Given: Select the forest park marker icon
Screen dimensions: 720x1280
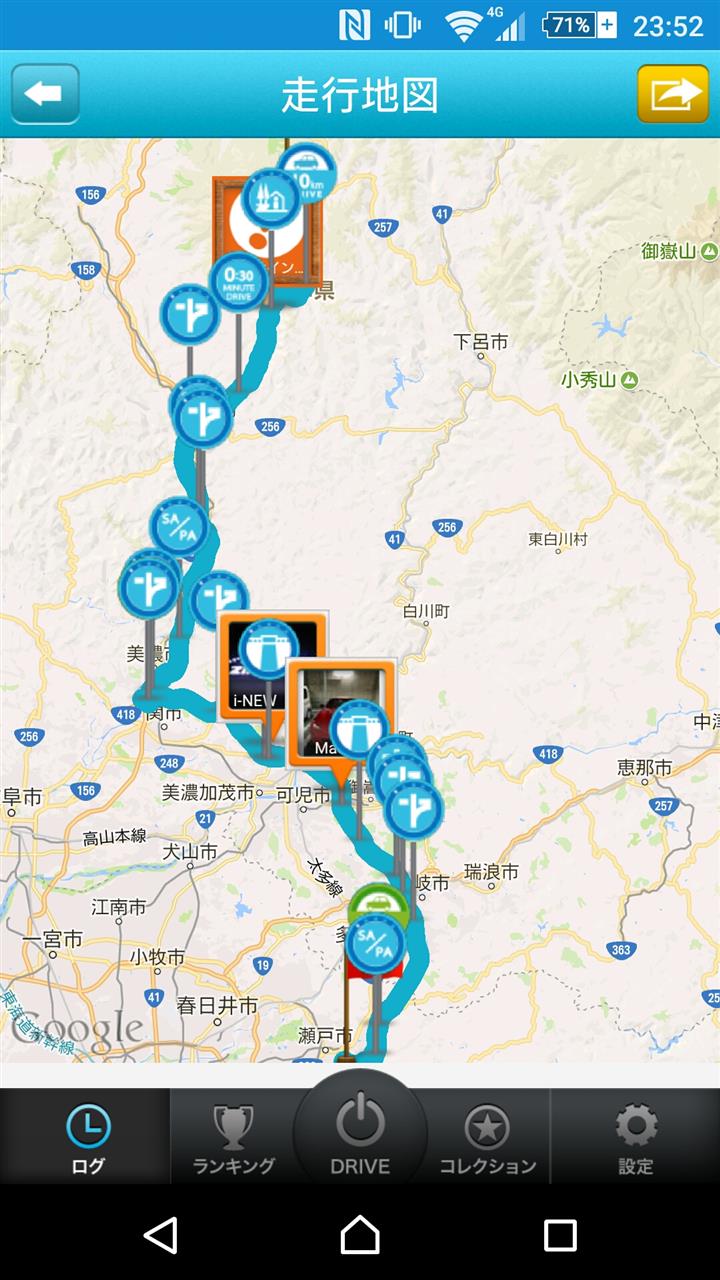Looking at the screenshot, I should [x=270, y=199].
